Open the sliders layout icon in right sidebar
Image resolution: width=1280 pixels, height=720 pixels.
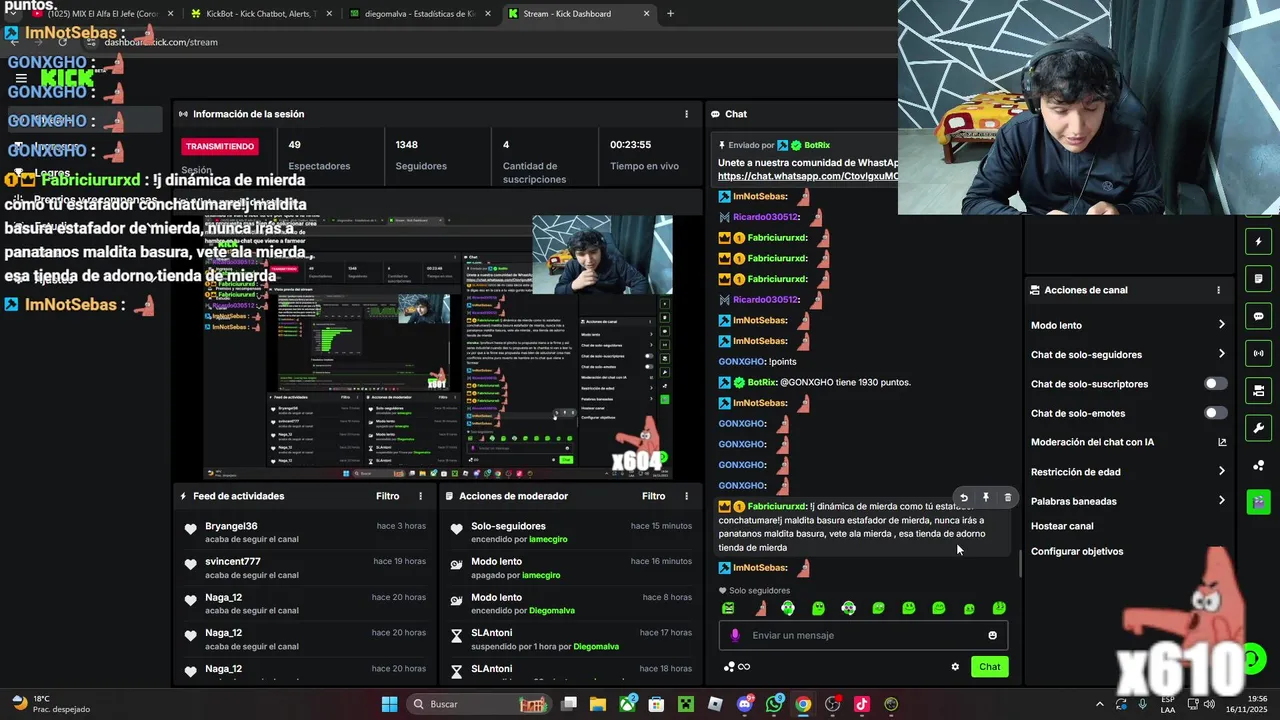click(x=1258, y=390)
